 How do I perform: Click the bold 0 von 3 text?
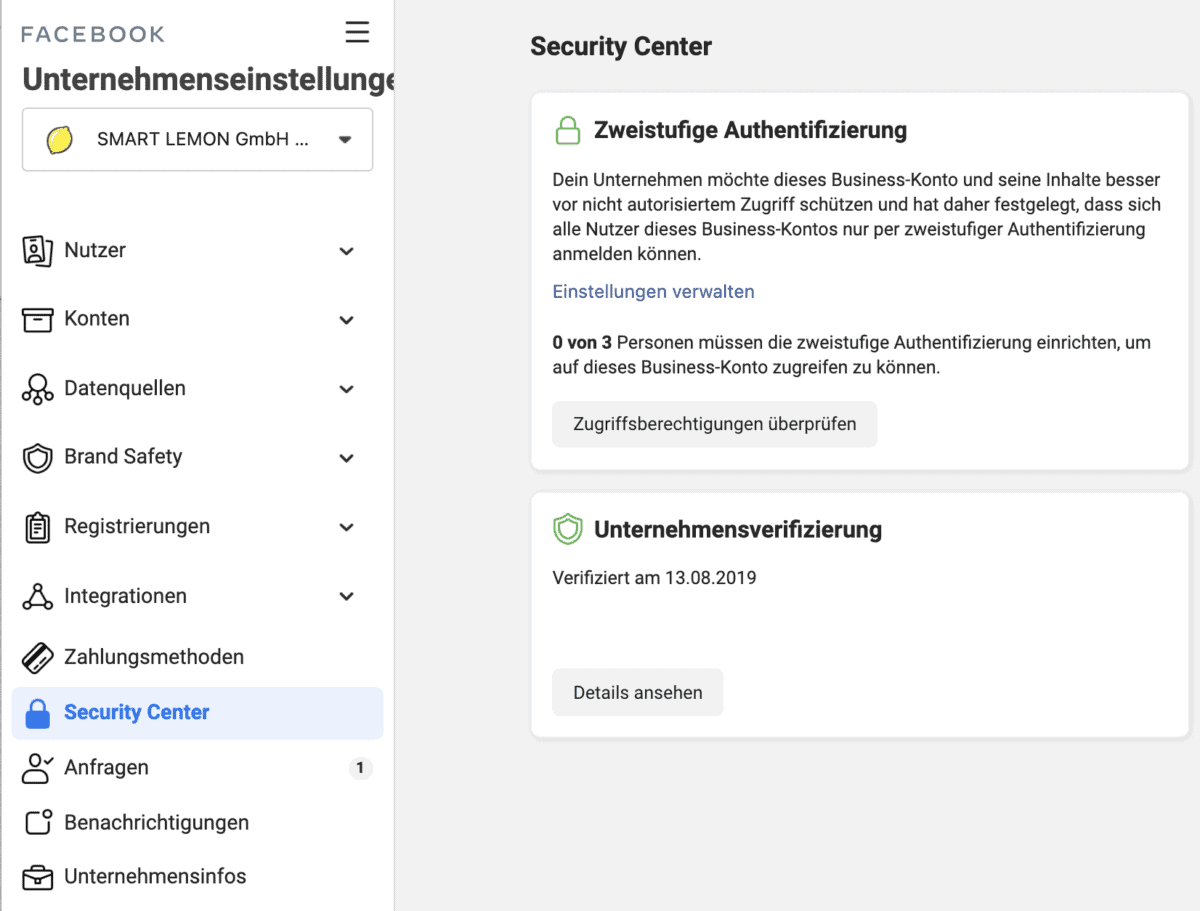point(582,343)
